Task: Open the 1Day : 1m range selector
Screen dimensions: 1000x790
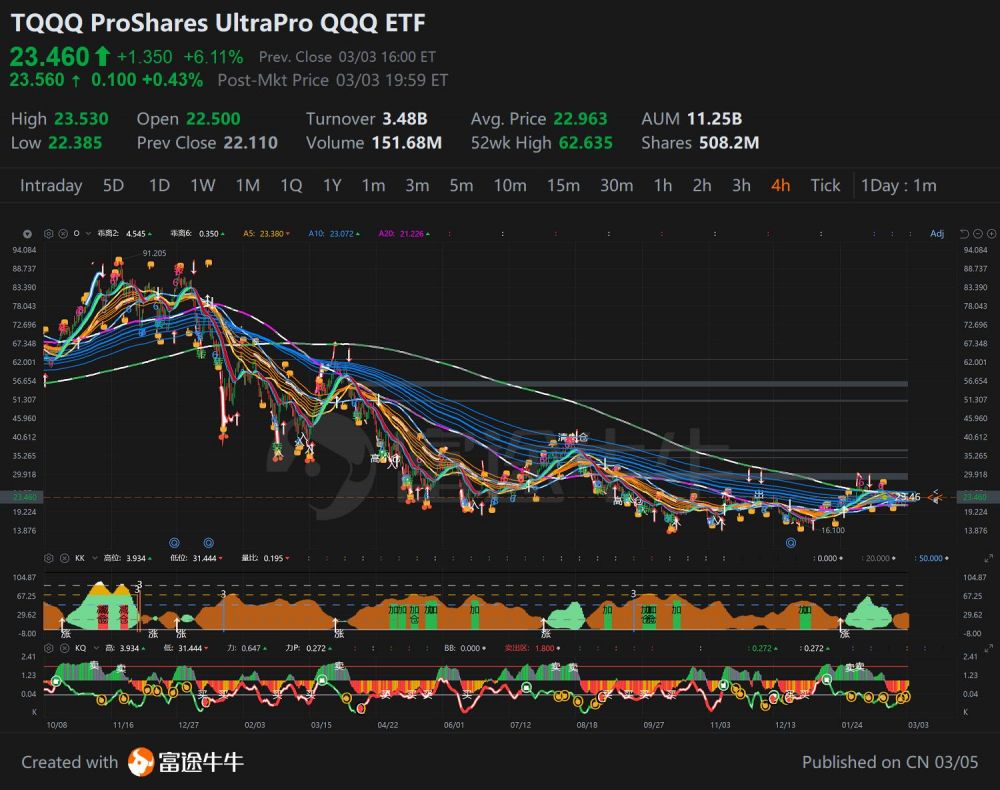Action: tap(898, 185)
